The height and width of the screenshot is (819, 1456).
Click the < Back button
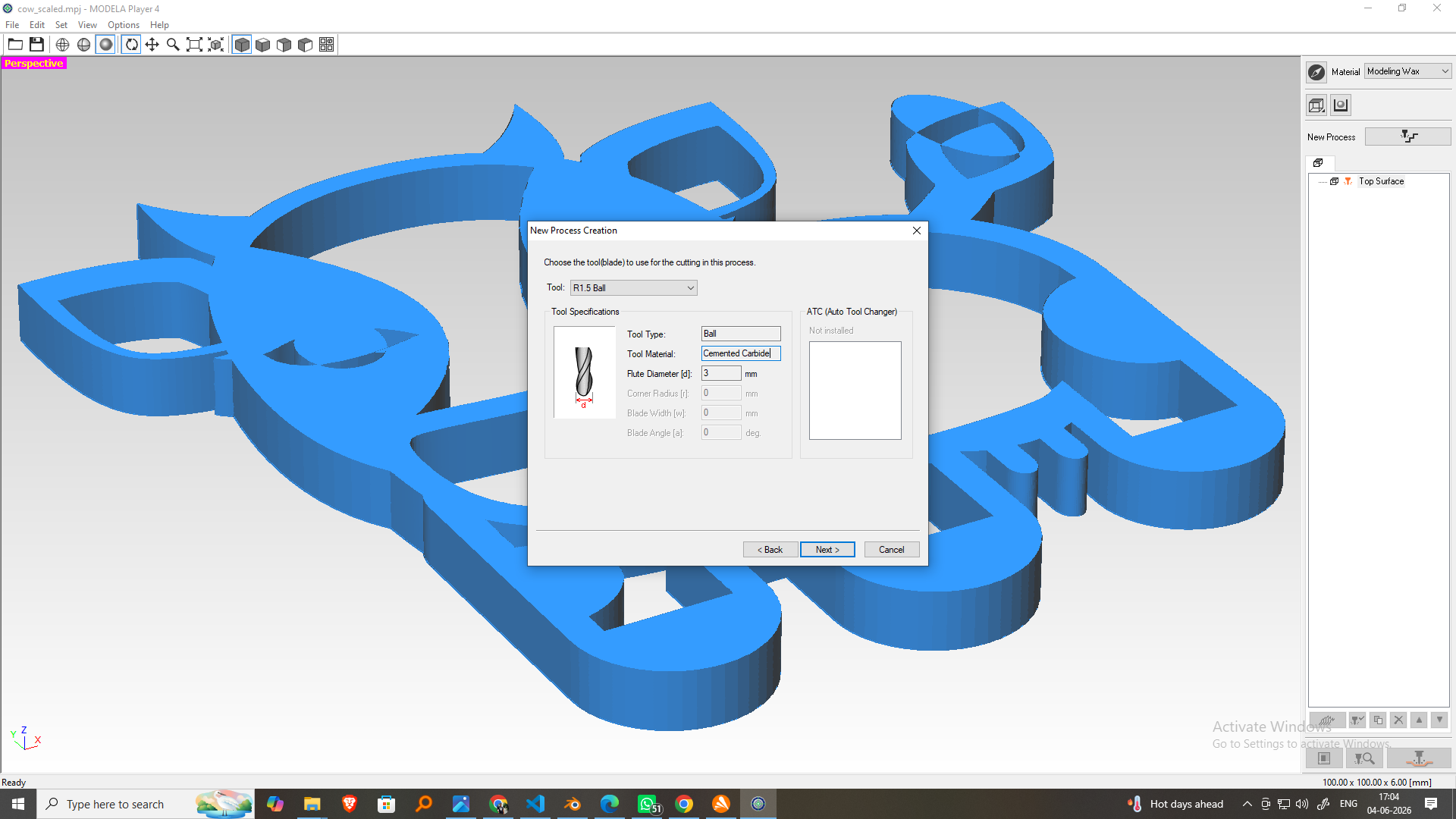[770, 550]
